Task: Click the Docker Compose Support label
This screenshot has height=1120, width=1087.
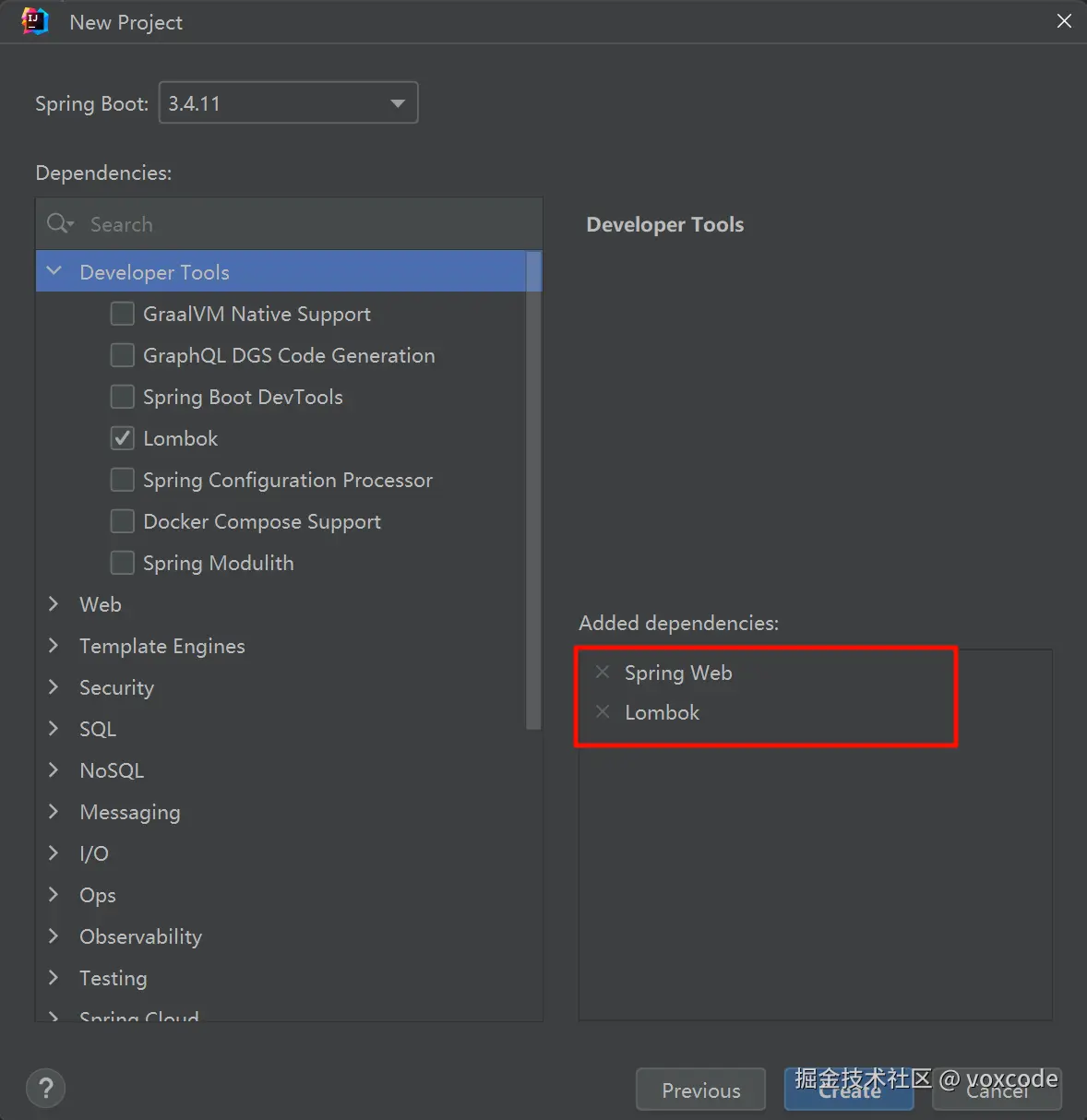Action: (262, 521)
